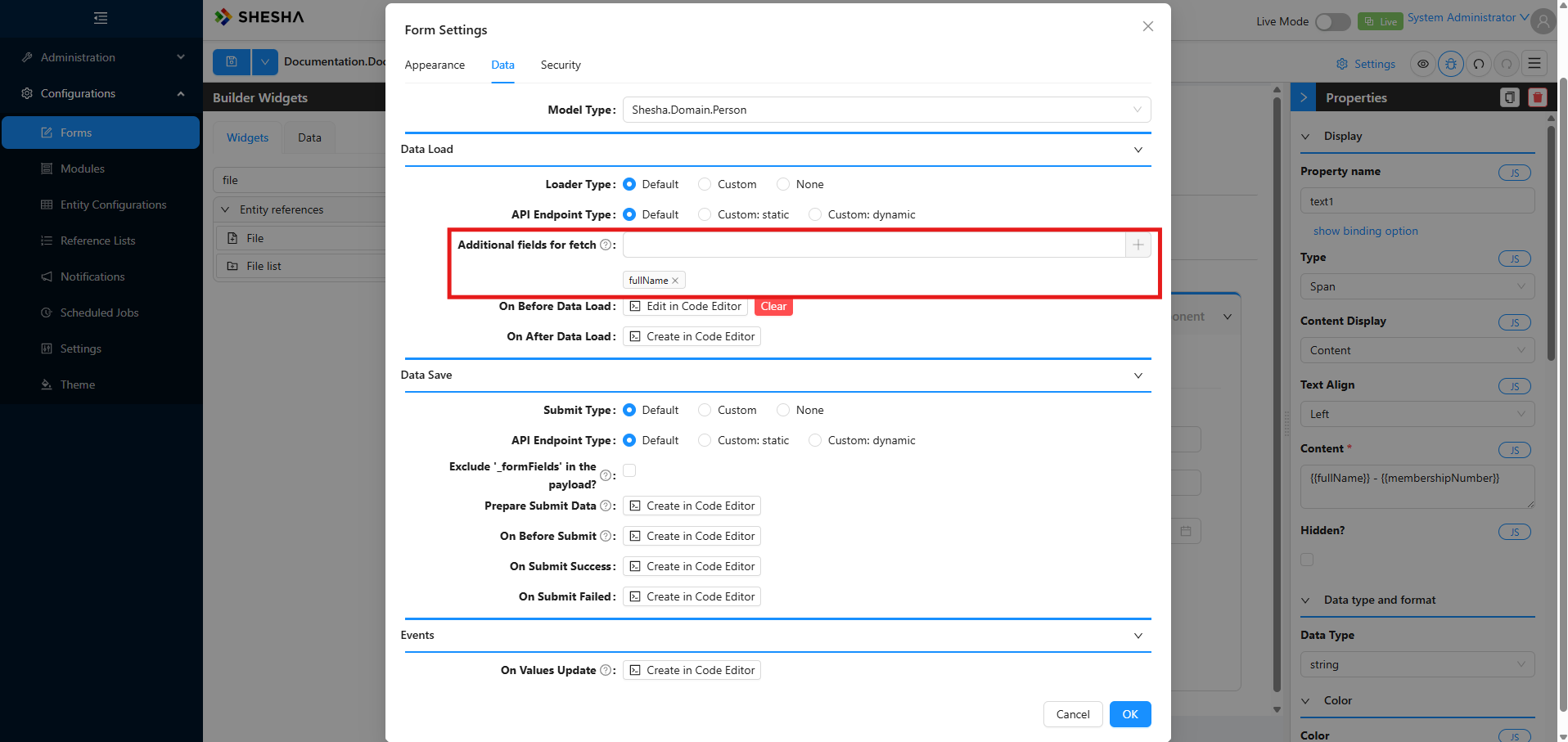Click the red delete trash icon
1568x742 pixels.
[x=1538, y=97]
